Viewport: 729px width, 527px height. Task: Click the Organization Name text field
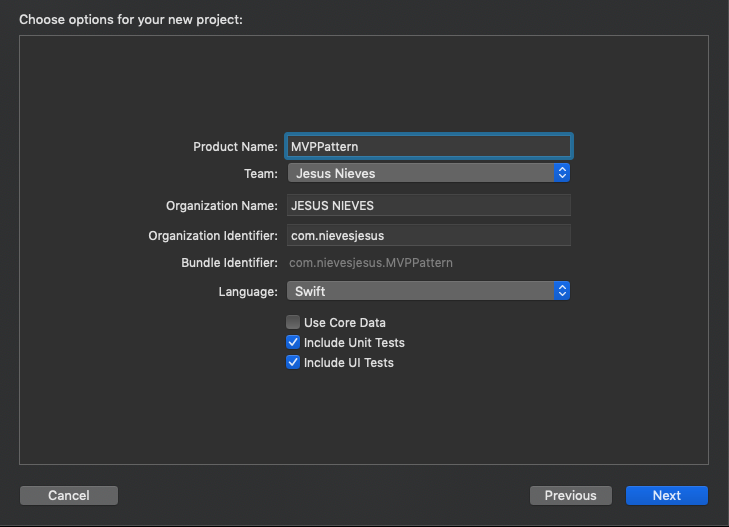pos(428,206)
